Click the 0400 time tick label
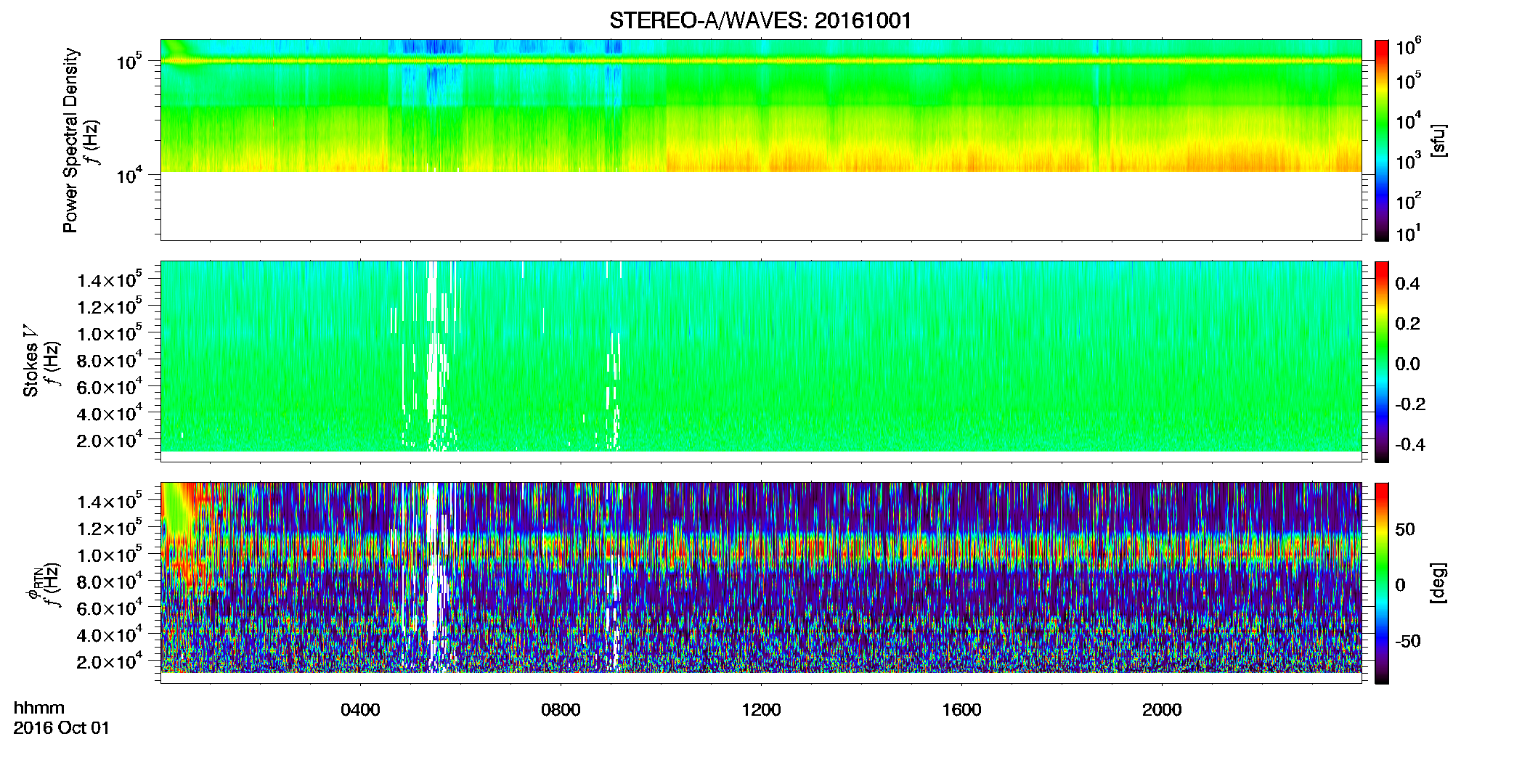The height and width of the screenshot is (784, 1522). coord(360,710)
